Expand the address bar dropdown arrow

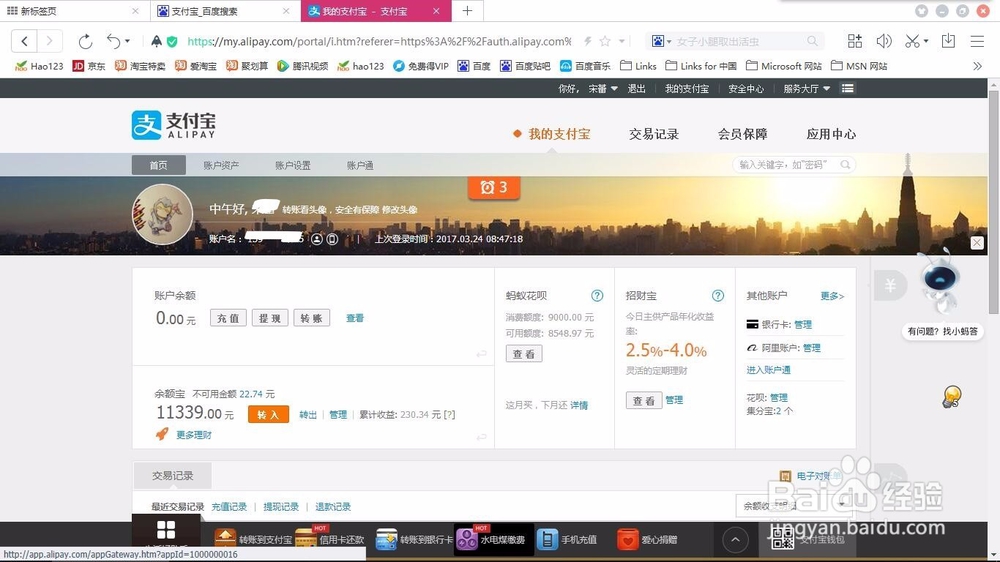pyautogui.click(x=622, y=41)
